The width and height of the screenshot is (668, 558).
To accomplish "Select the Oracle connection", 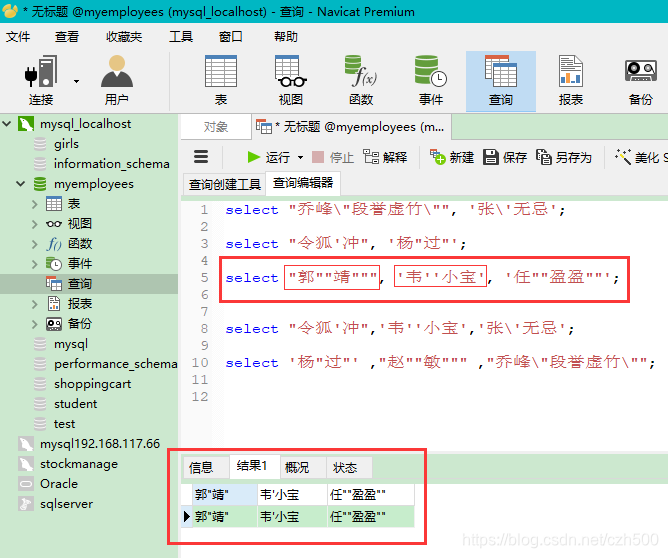I will tap(59, 484).
